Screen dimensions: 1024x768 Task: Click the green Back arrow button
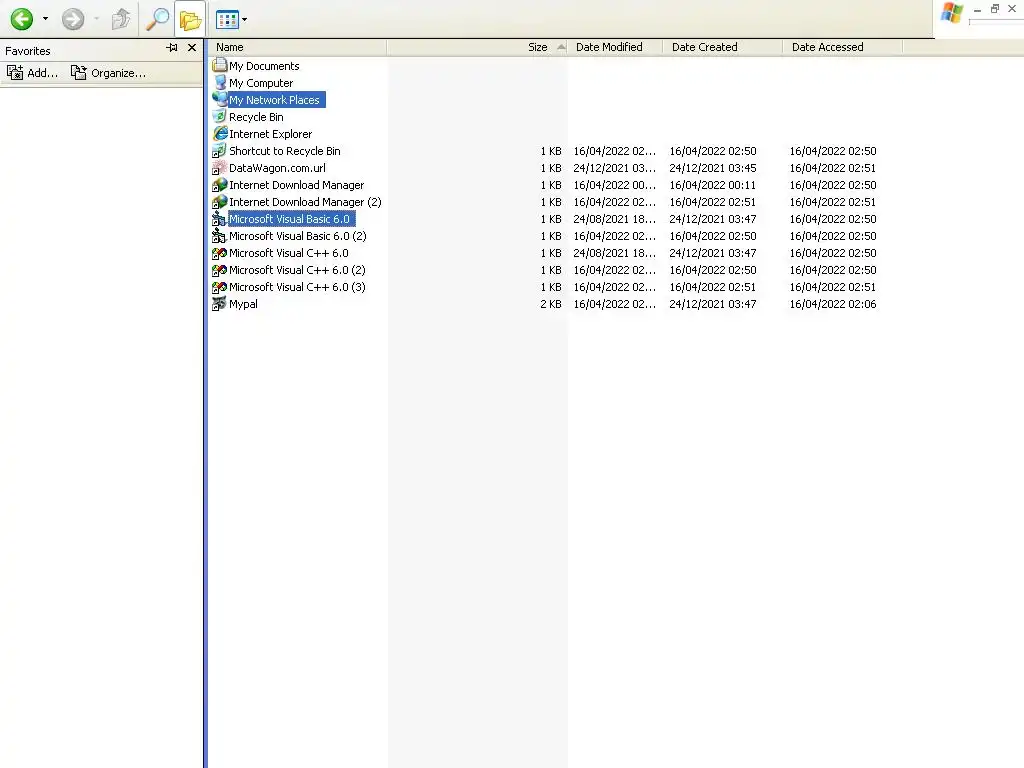pyautogui.click(x=22, y=19)
